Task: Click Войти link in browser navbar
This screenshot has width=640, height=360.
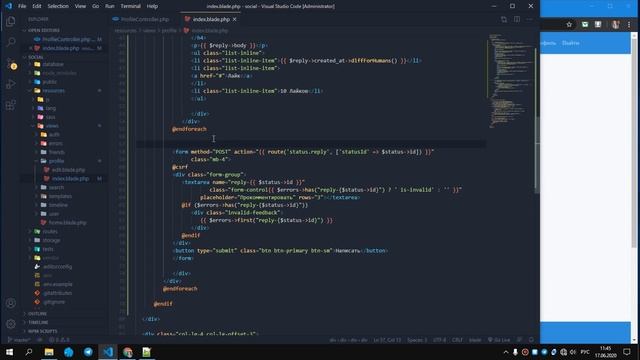Action: pyautogui.click(x=571, y=43)
